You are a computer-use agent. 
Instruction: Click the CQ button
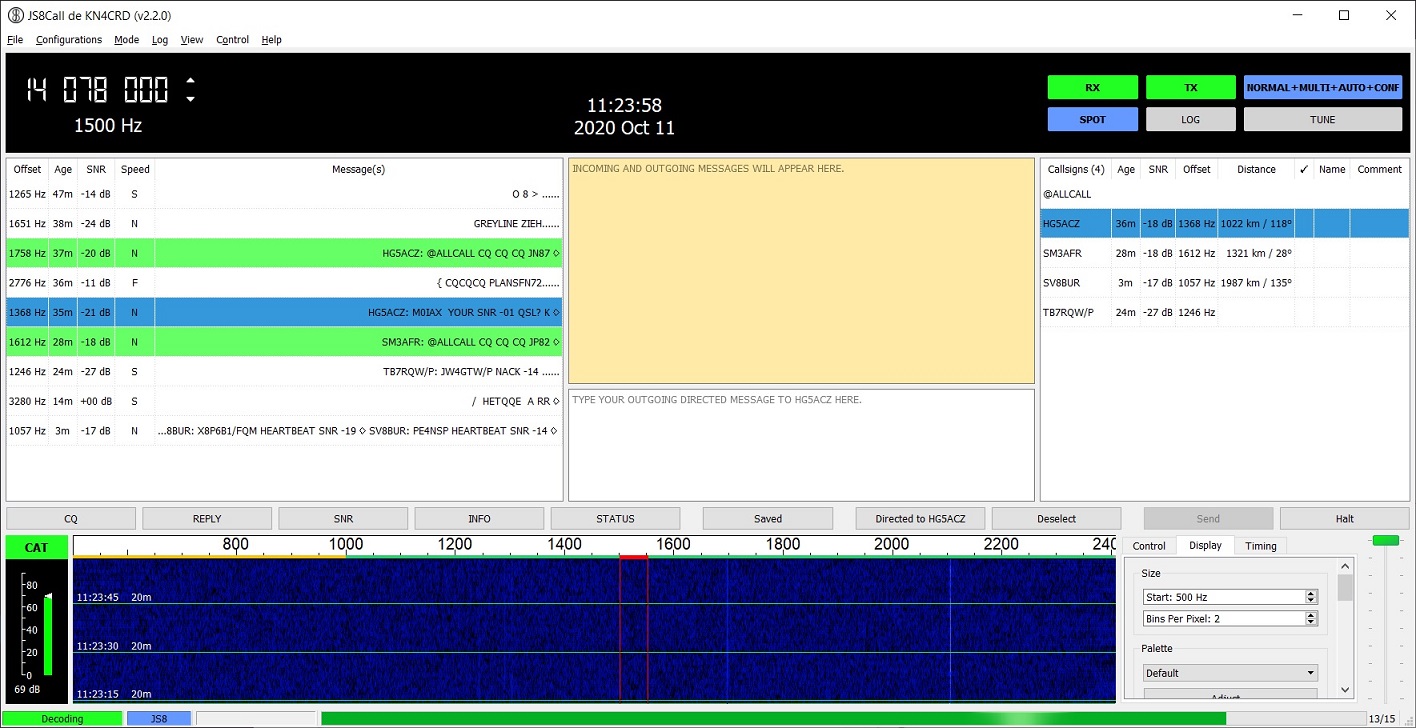pos(71,519)
